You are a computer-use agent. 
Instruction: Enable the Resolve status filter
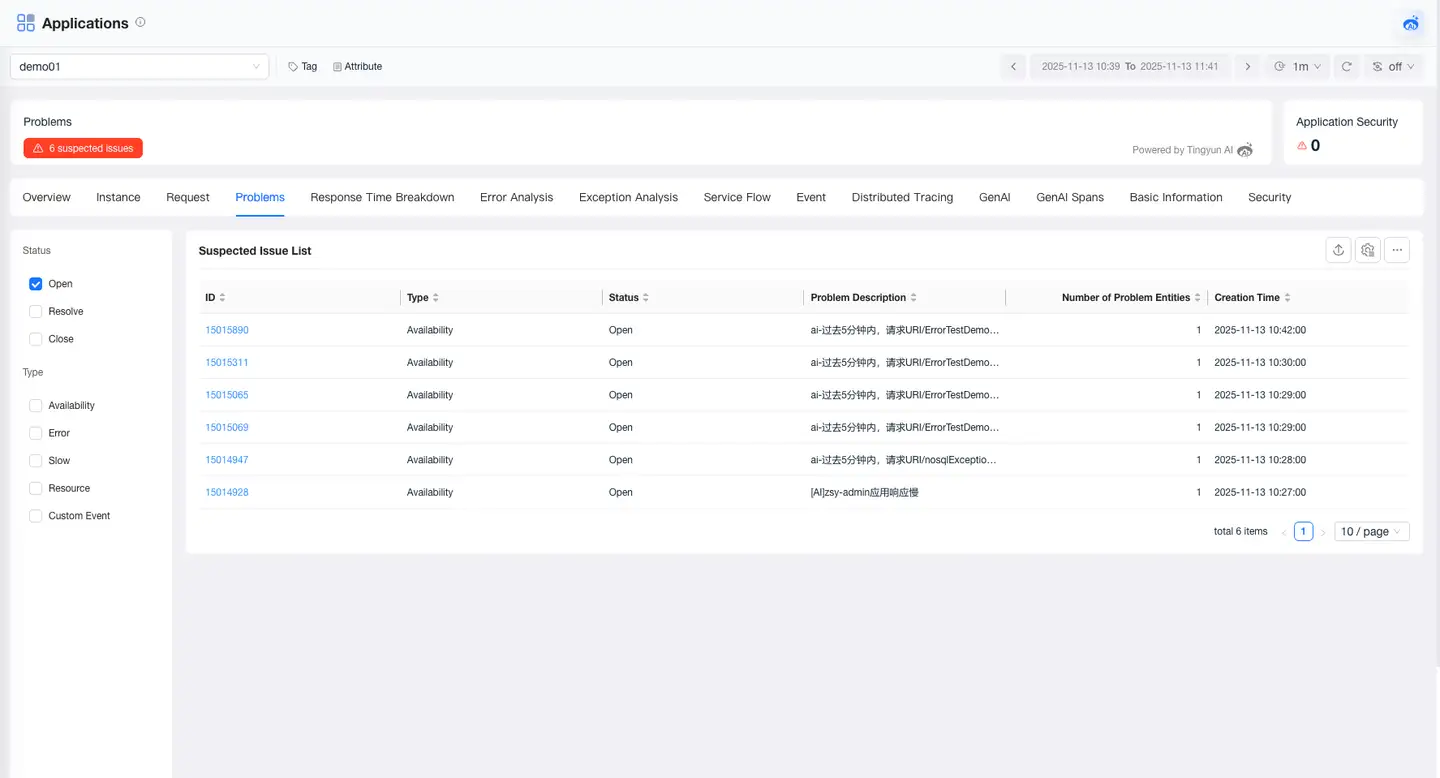click(36, 312)
